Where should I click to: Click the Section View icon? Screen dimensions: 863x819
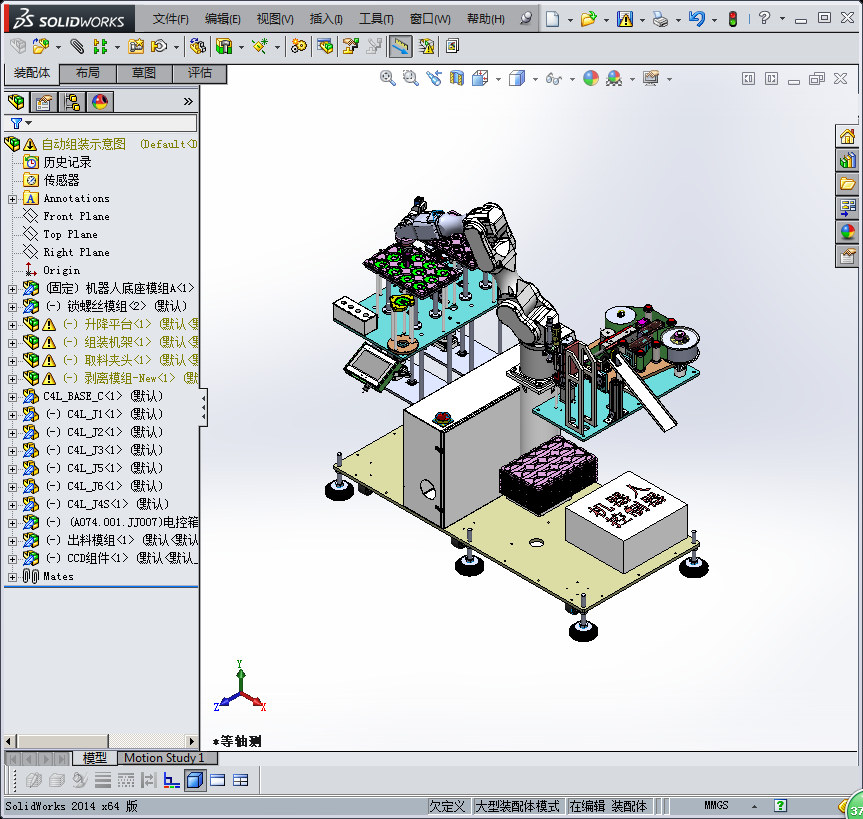click(x=457, y=79)
